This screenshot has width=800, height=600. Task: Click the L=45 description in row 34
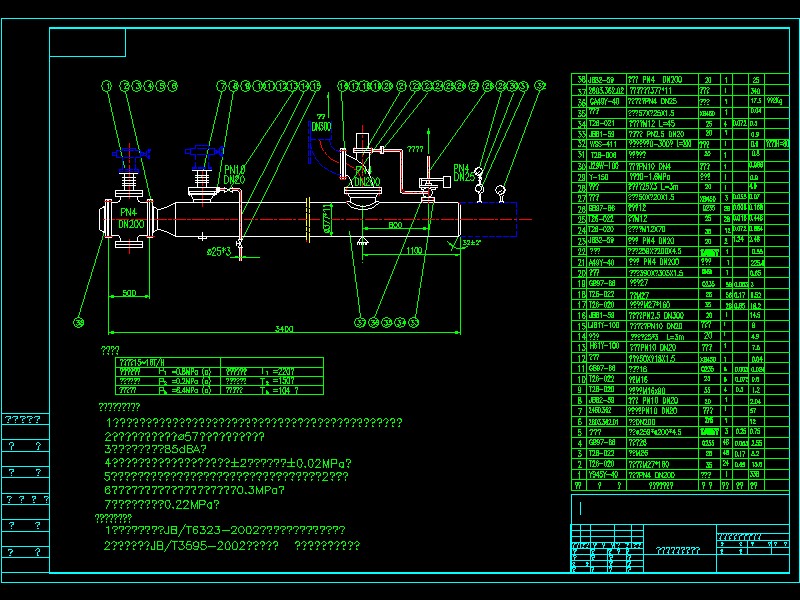664,123
